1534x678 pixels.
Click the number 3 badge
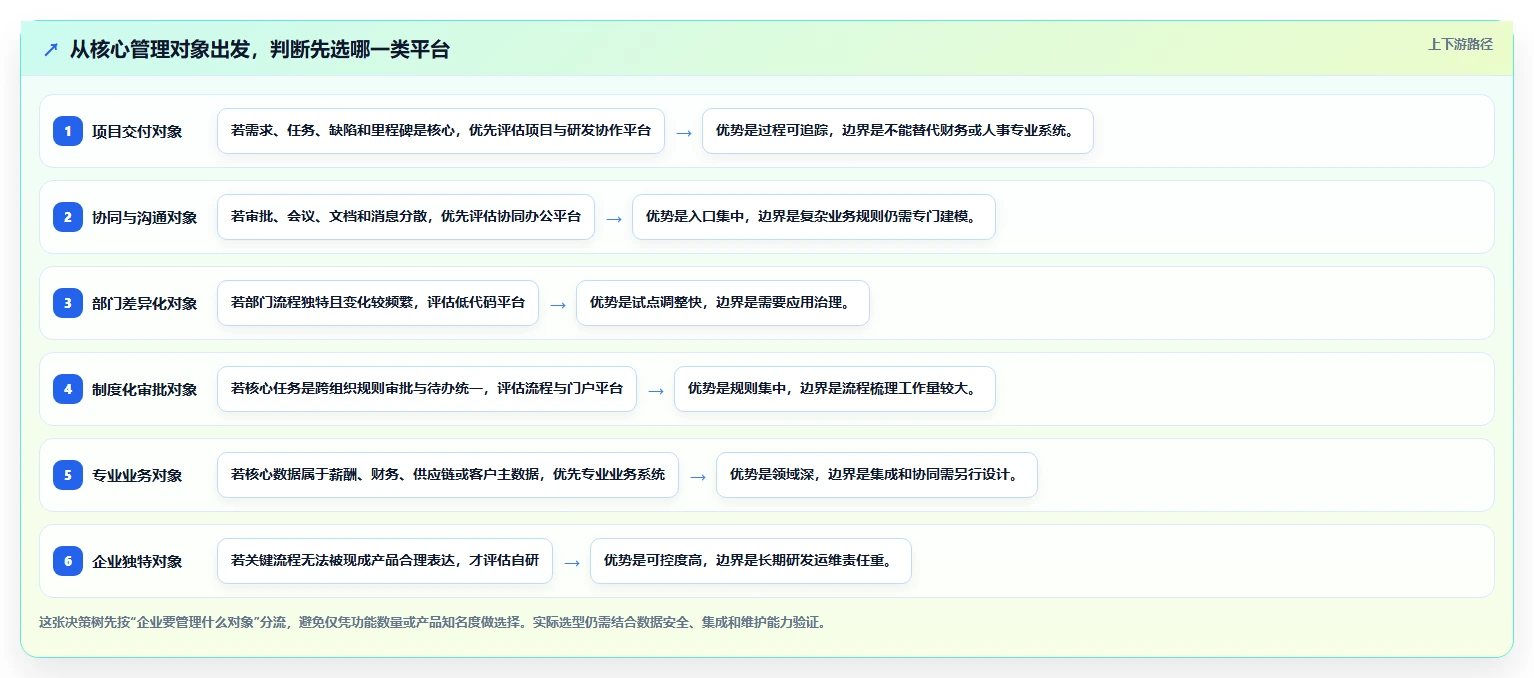pos(68,302)
